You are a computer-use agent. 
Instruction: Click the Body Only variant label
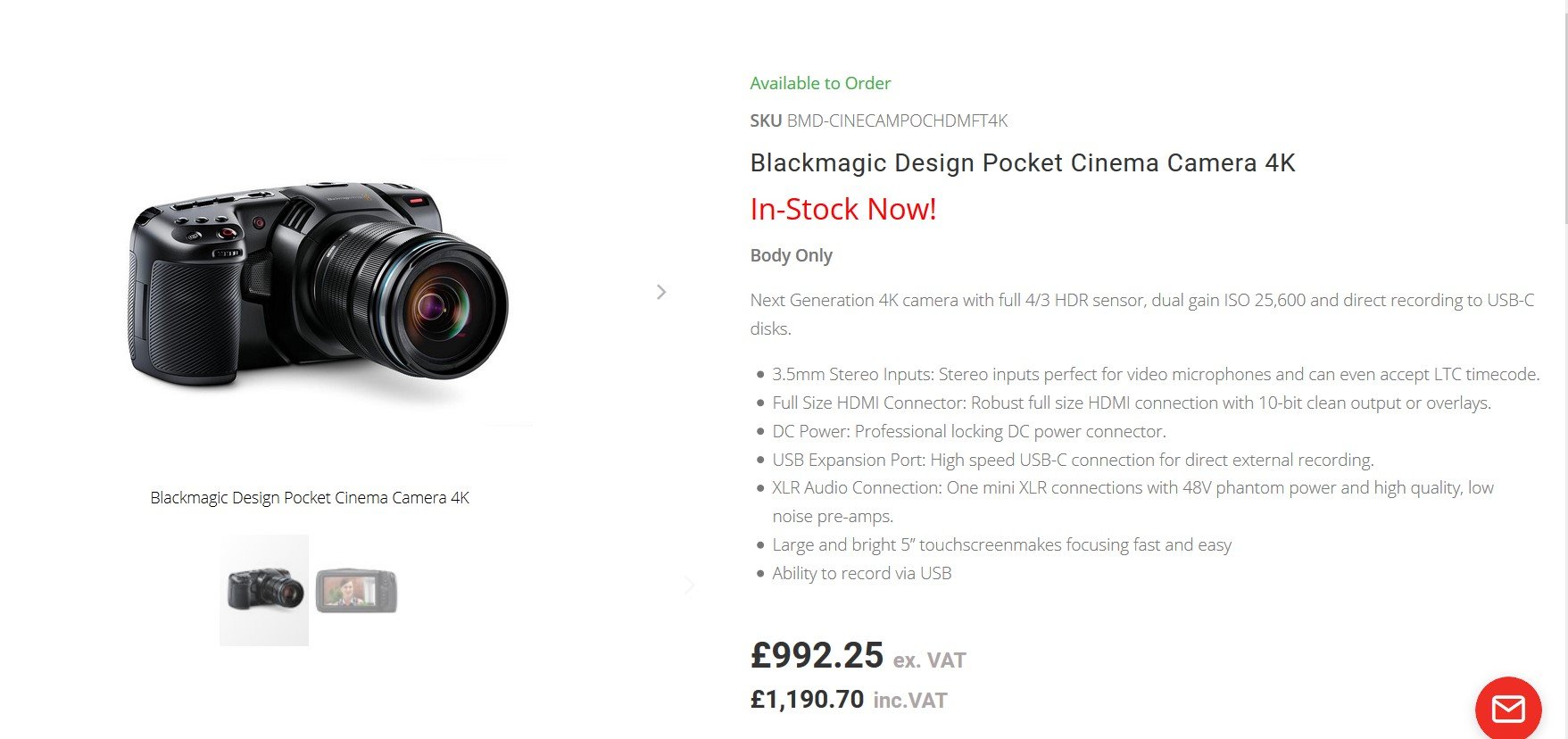(x=791, y=255)
